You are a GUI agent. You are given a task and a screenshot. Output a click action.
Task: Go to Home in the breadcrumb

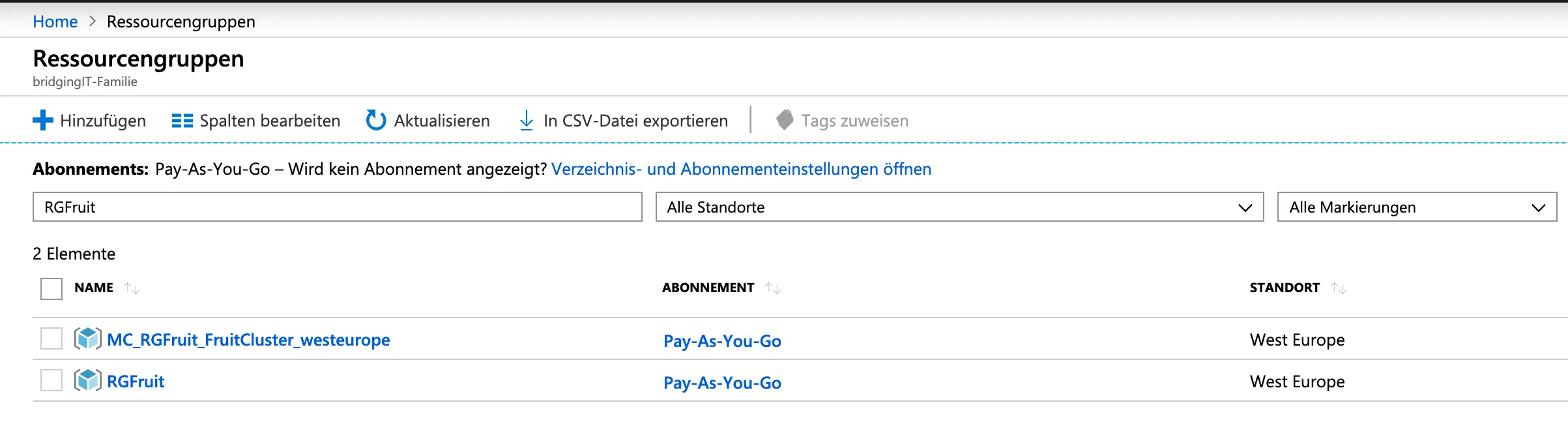(55, 22)
